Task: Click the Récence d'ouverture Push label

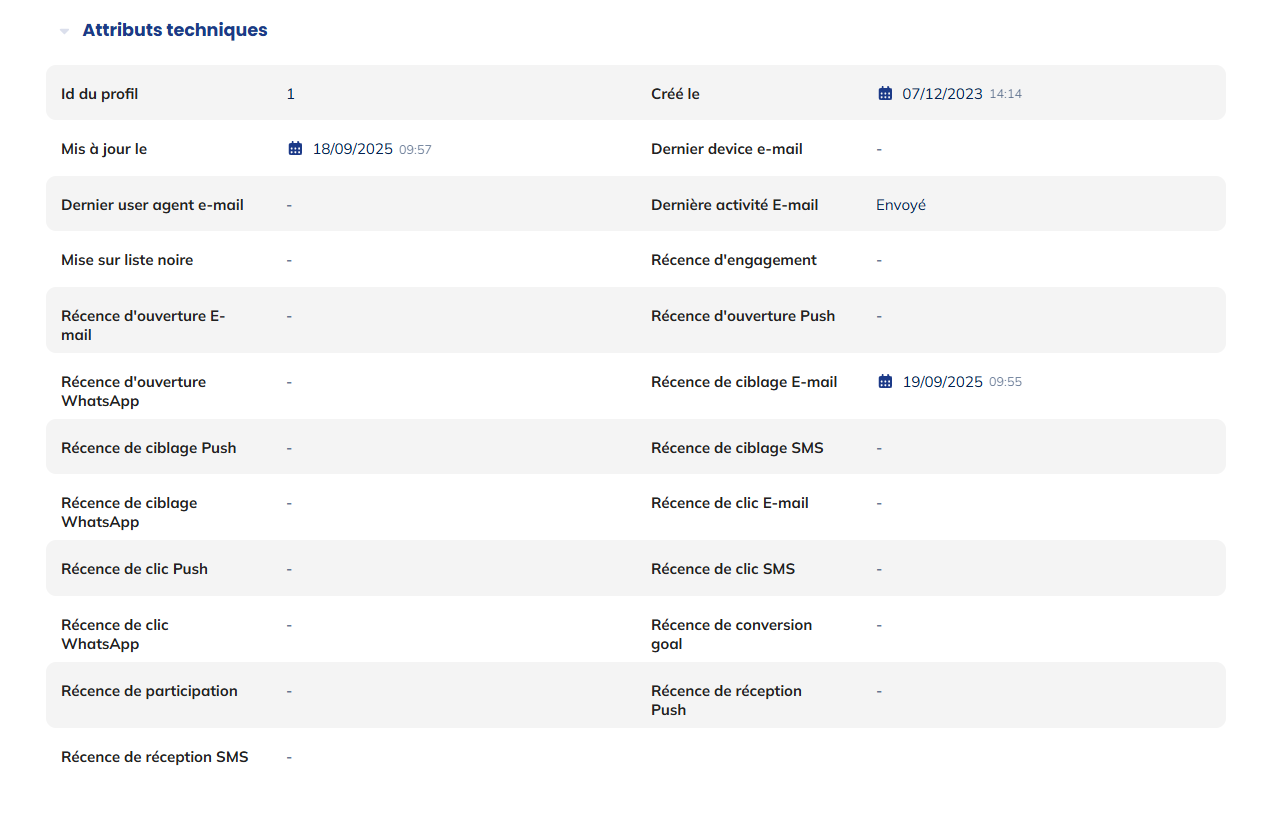Action: pos(743,316)
